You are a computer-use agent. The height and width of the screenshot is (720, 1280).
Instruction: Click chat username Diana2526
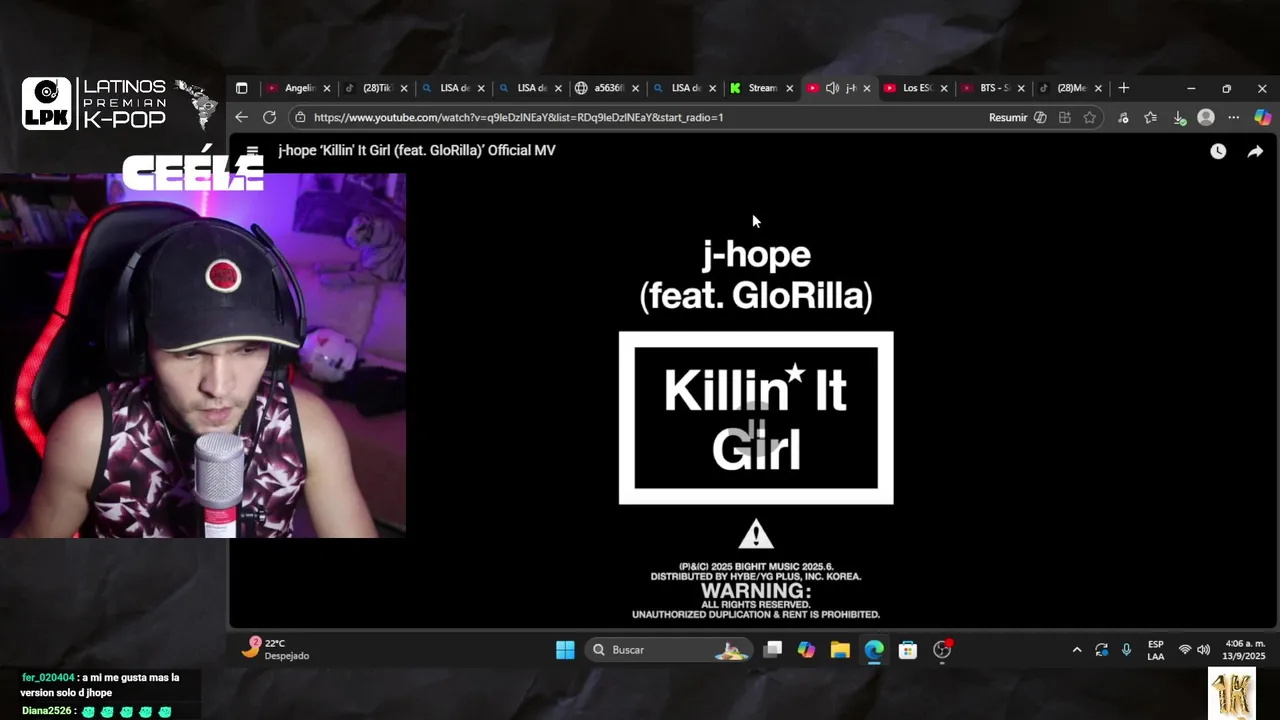point(46,711)
